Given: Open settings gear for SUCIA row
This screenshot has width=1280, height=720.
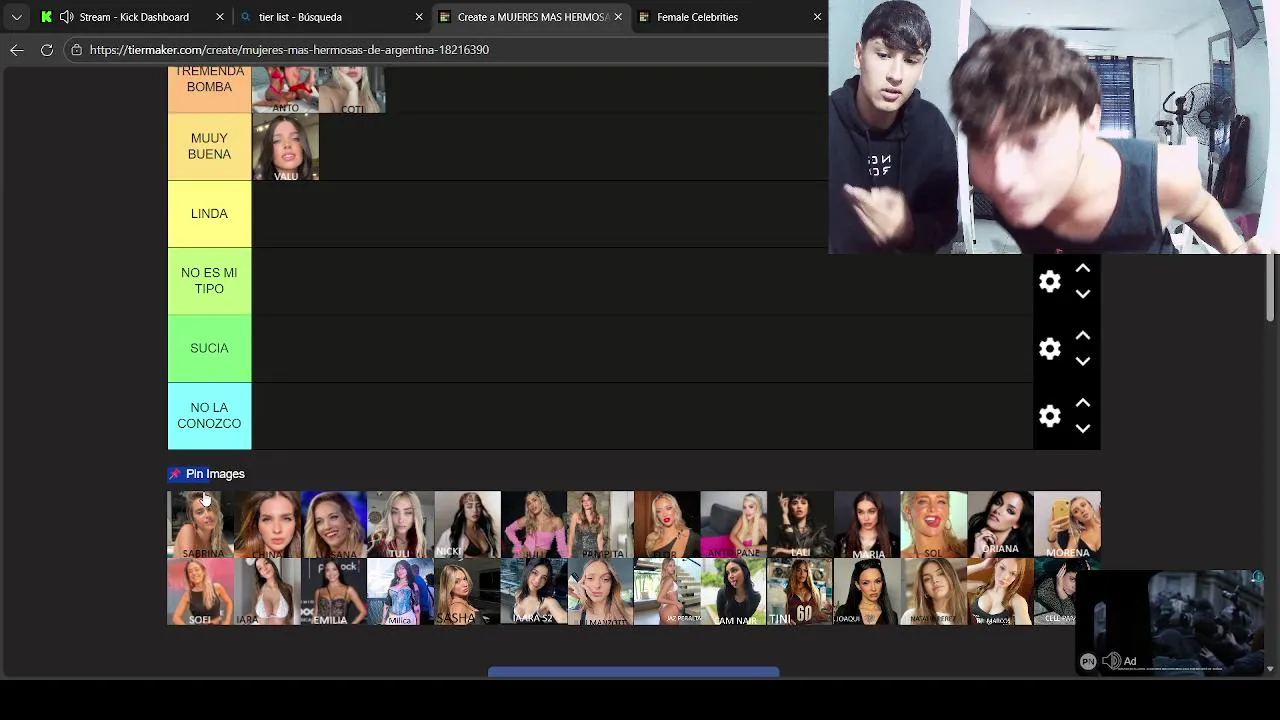Looking at the screenshot, I should [1049, 349].
